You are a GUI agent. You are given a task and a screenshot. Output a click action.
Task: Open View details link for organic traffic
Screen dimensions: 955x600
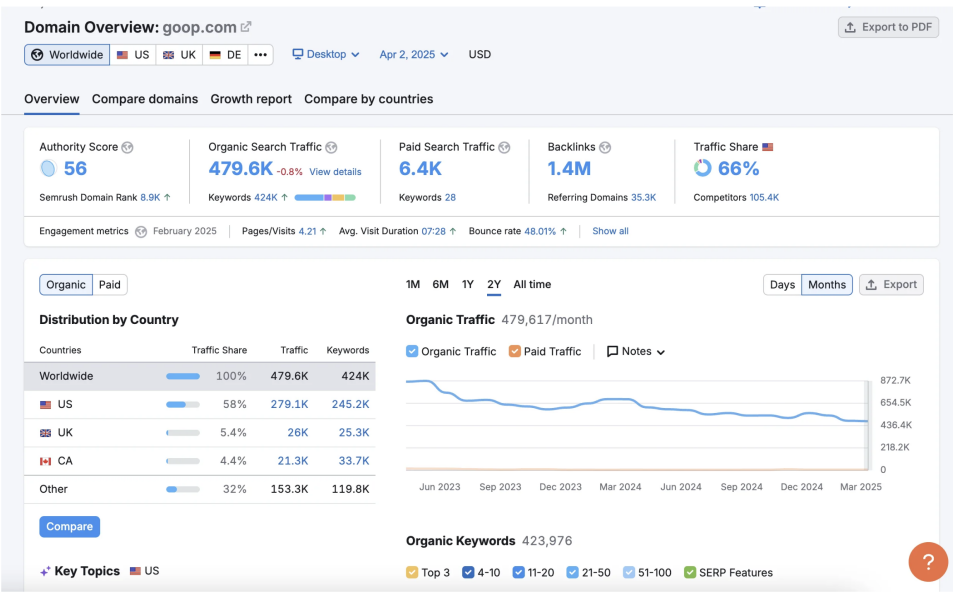point(335,172)
